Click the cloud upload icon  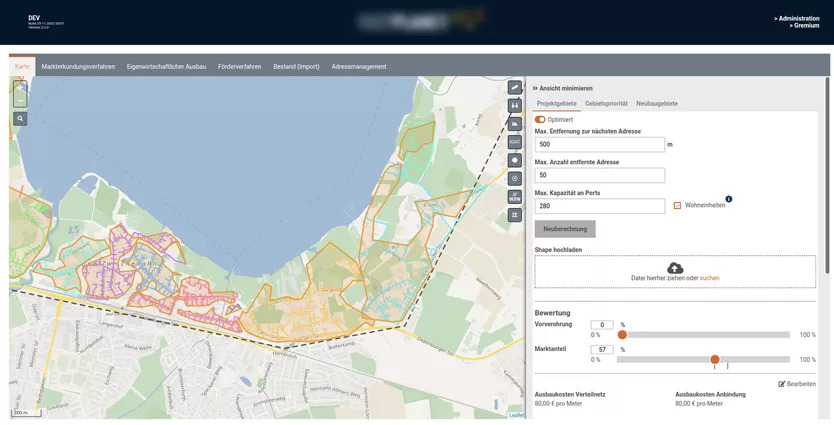(675, 268)
